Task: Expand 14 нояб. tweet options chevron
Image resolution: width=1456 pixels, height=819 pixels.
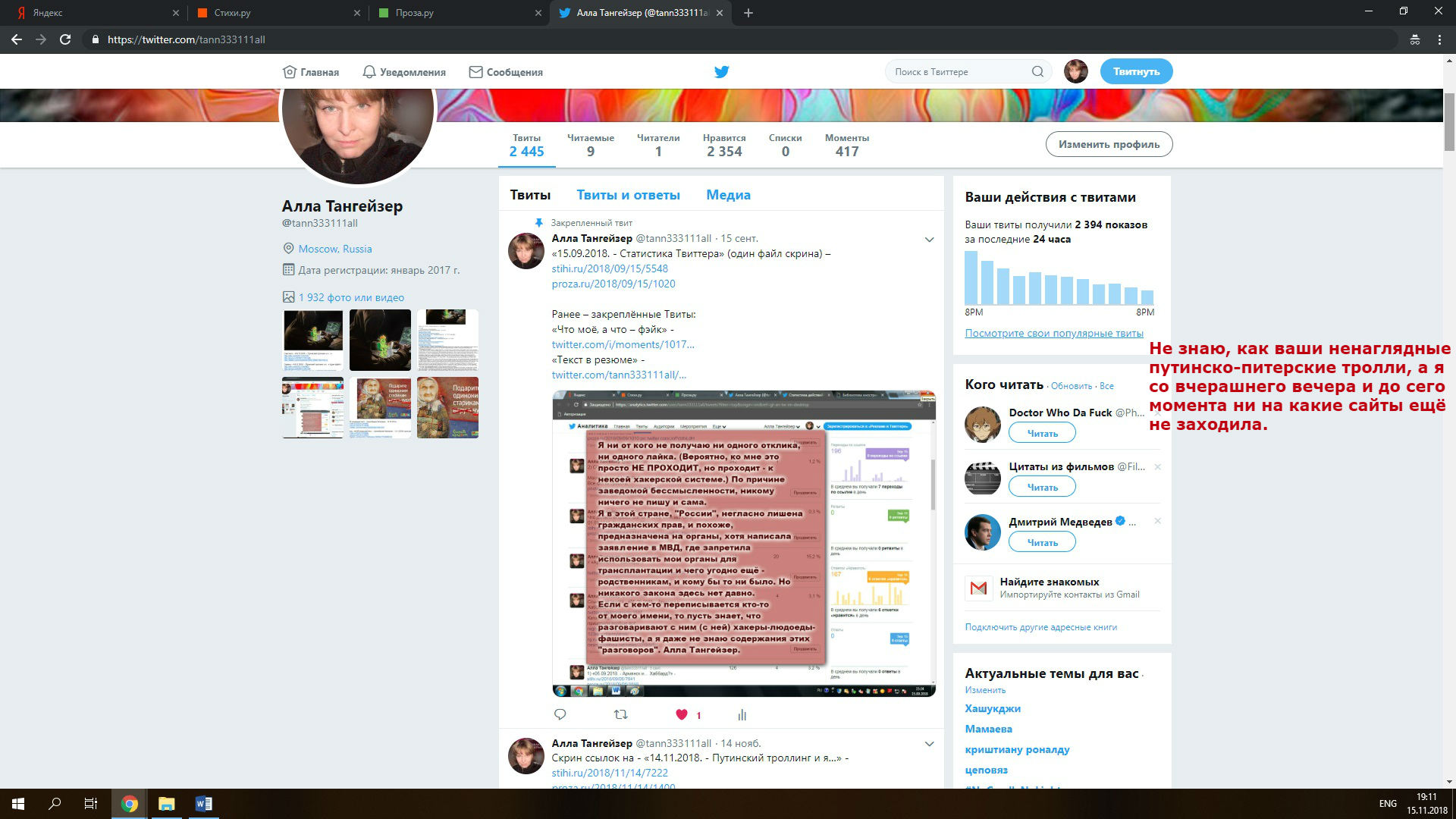Action: click(929, 744)
